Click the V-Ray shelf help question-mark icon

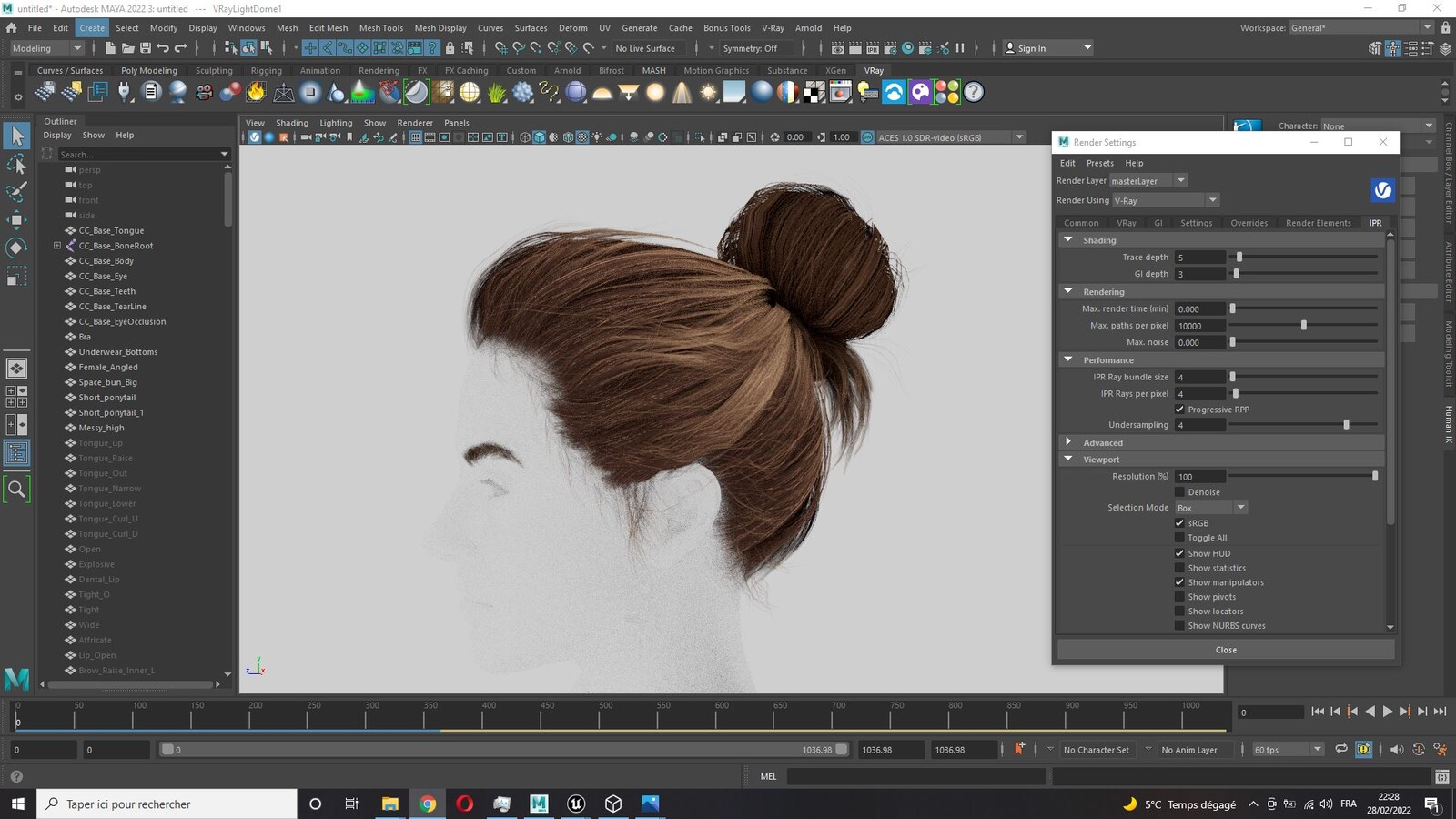tap(973, 92)
